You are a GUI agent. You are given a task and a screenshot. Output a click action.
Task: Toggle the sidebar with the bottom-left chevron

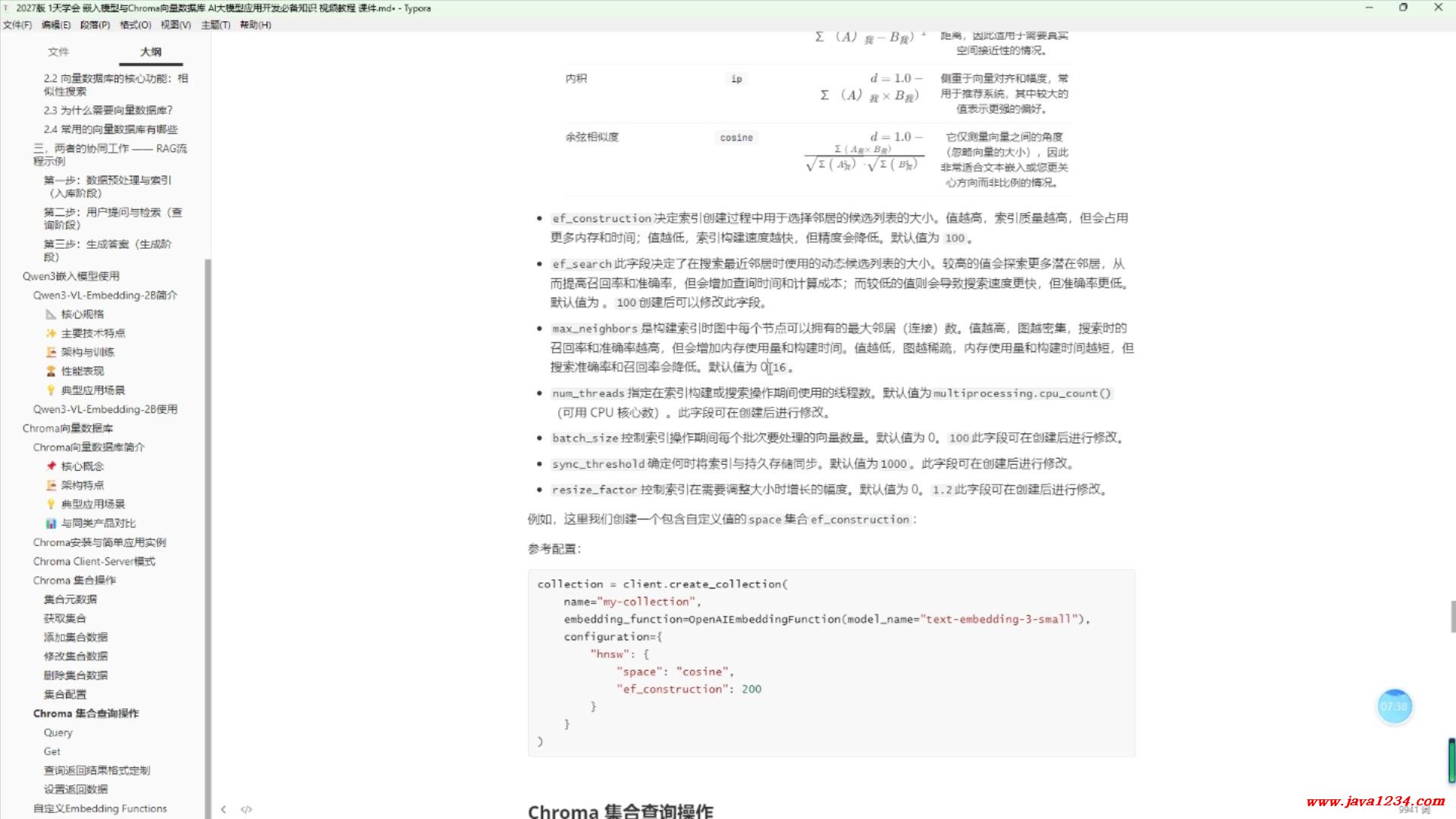223,809
